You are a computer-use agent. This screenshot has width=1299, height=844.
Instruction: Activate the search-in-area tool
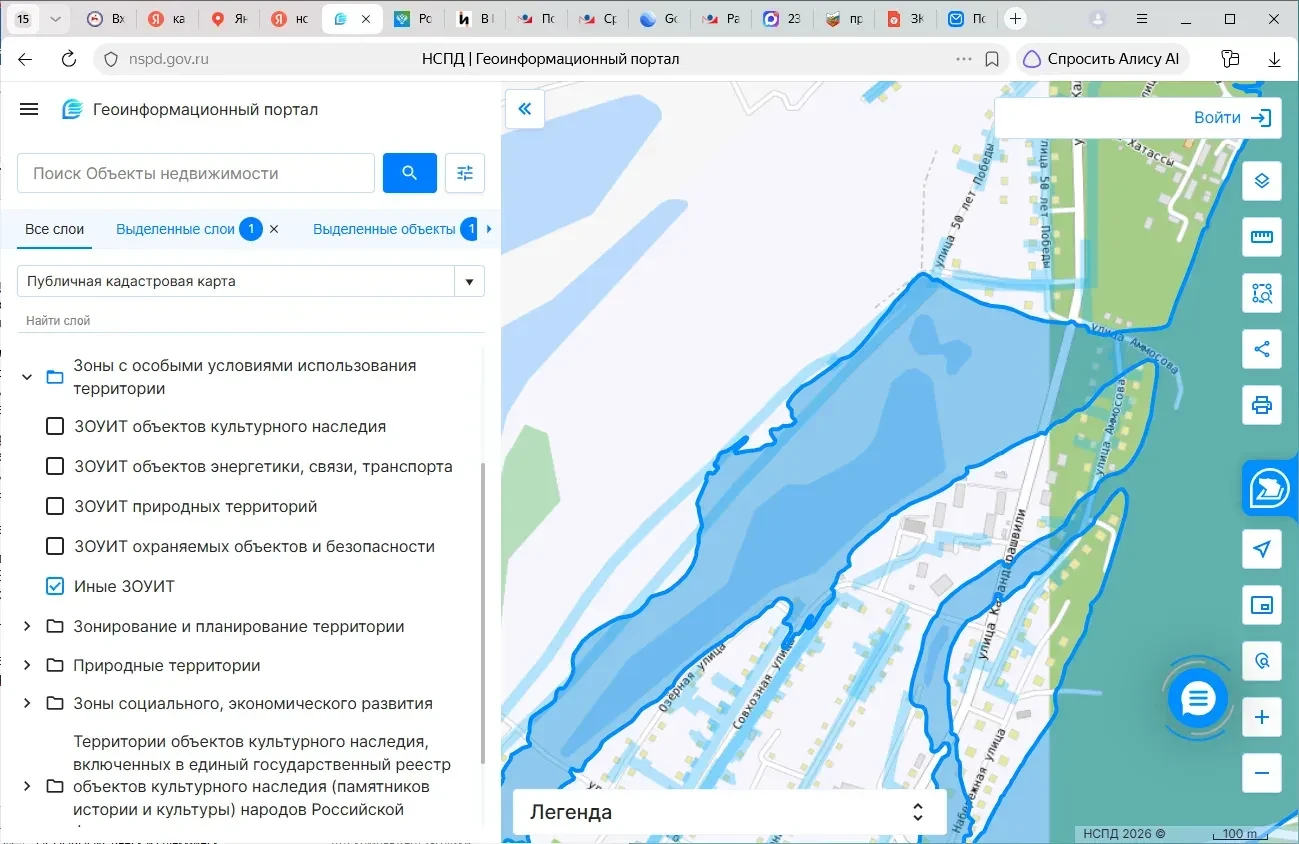(x=1262, y=293)
